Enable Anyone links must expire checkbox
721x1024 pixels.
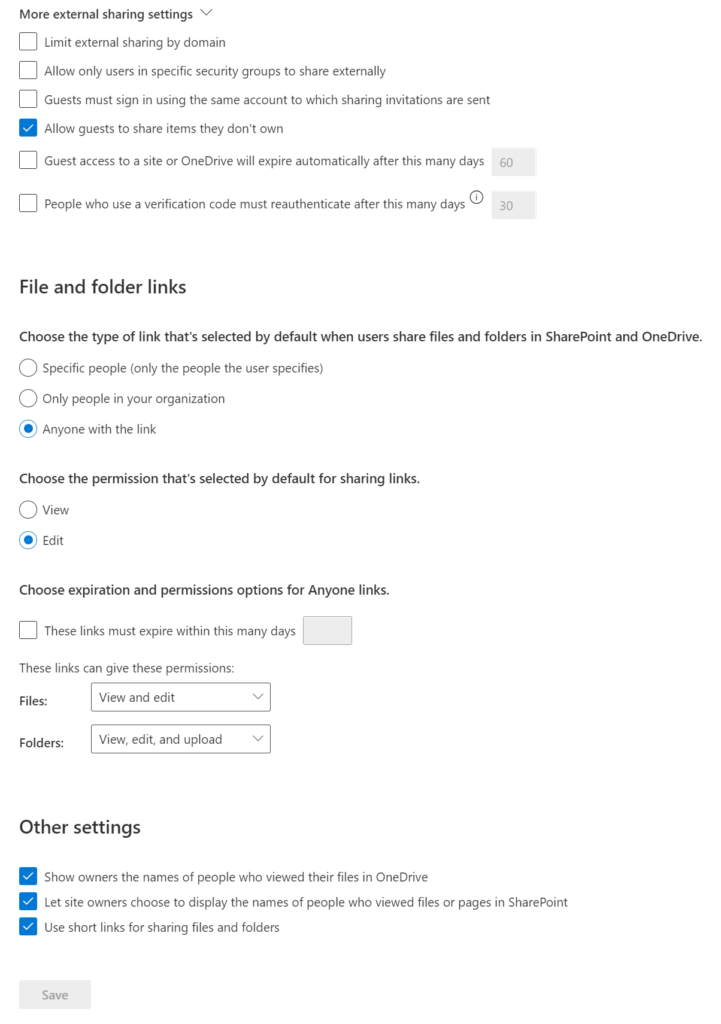point(28,631)
